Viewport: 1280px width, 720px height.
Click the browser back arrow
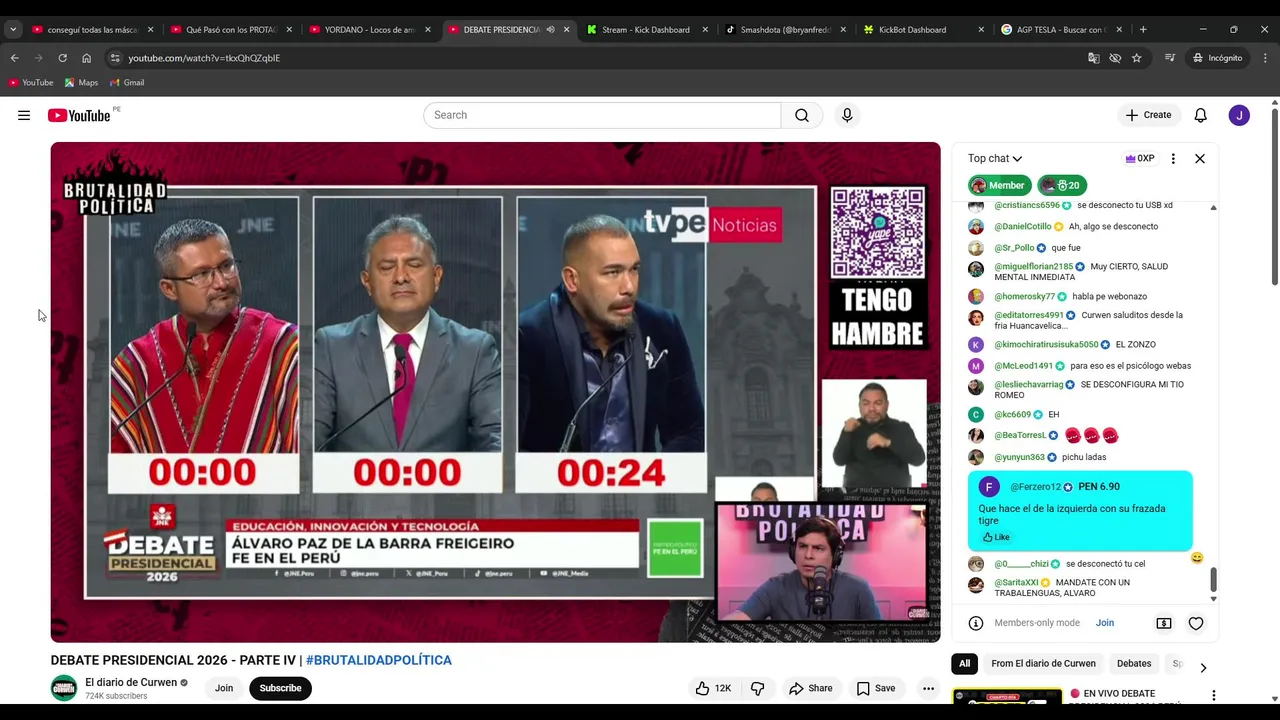pos(14,58)
